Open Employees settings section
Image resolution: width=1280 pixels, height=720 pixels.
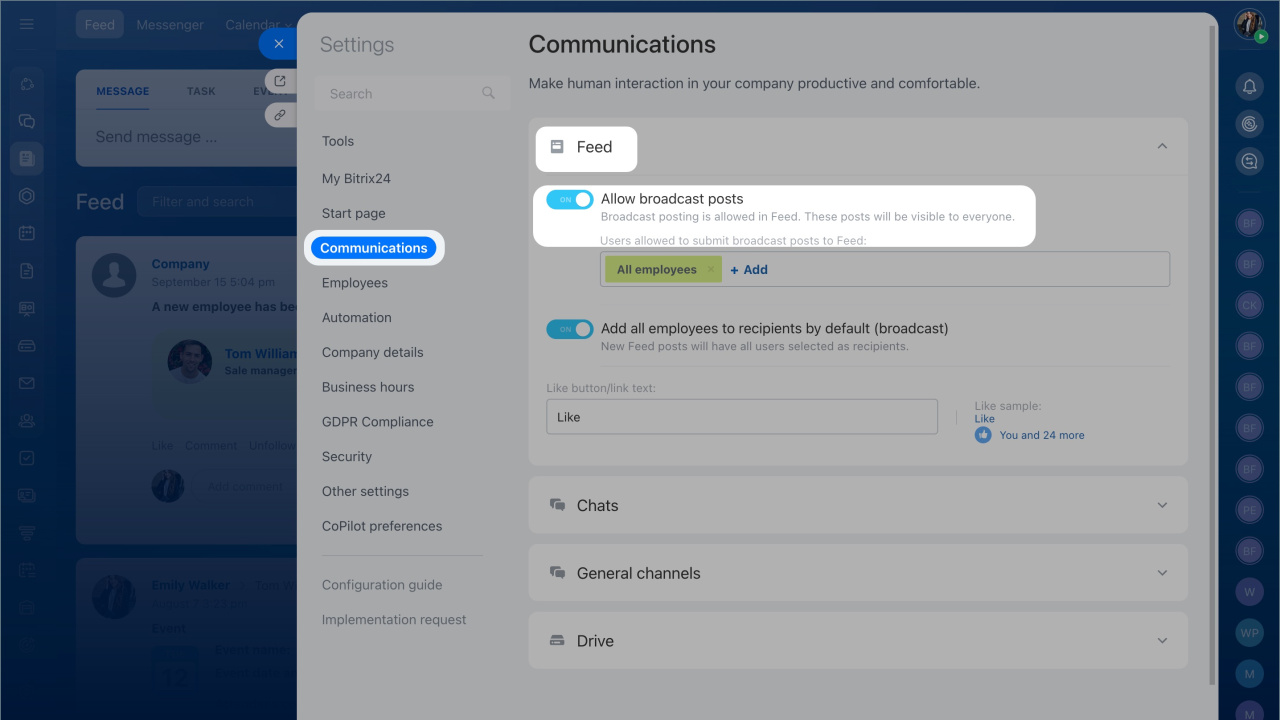pos(354,283)
